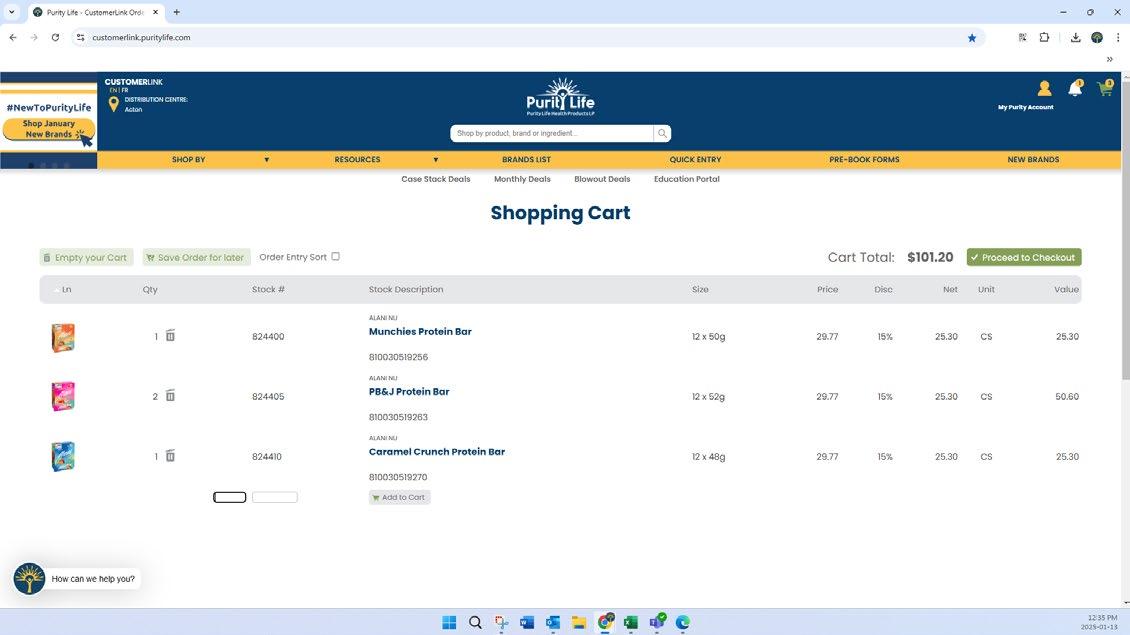The width and height of the screenshot is (1130, 635).
Task: Delete the Caramel Crunch Protein Bar line
Action: pos(170,456)
